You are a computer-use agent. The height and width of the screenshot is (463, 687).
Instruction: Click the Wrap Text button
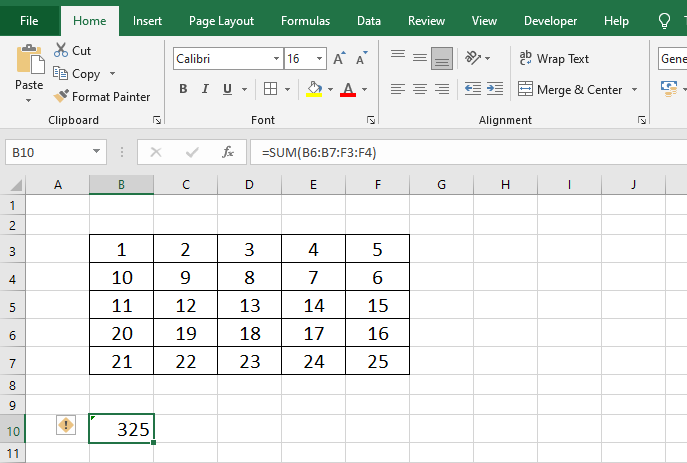(554, 58)
